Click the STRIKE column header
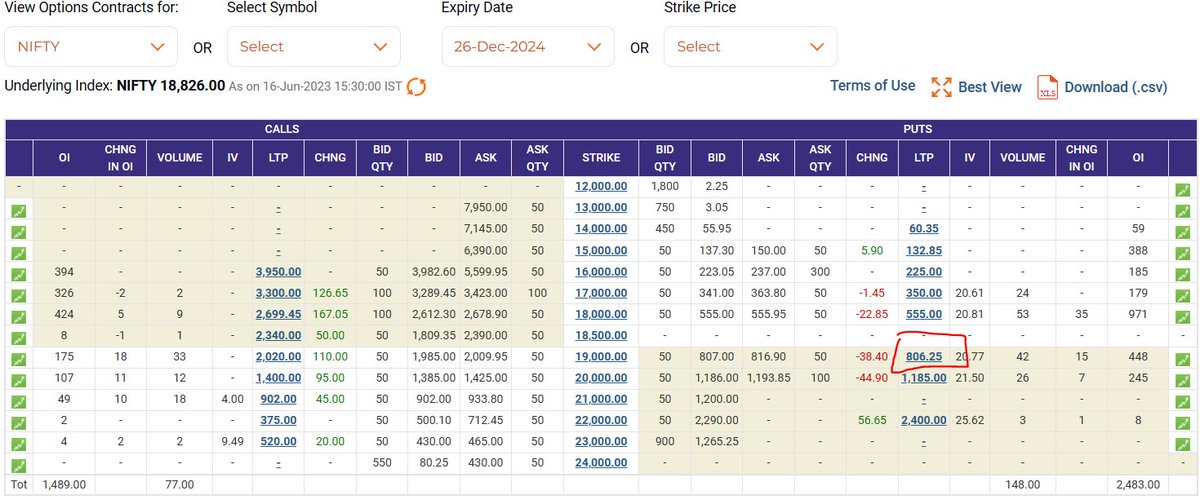The width and height of the screenshot is (1200, 504). [x=601, y=158]
